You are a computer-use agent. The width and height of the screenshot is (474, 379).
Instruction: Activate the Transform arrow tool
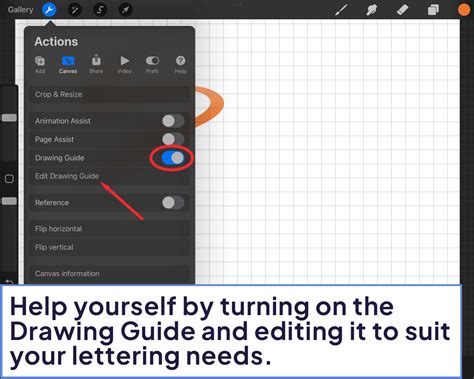(125, 10)
